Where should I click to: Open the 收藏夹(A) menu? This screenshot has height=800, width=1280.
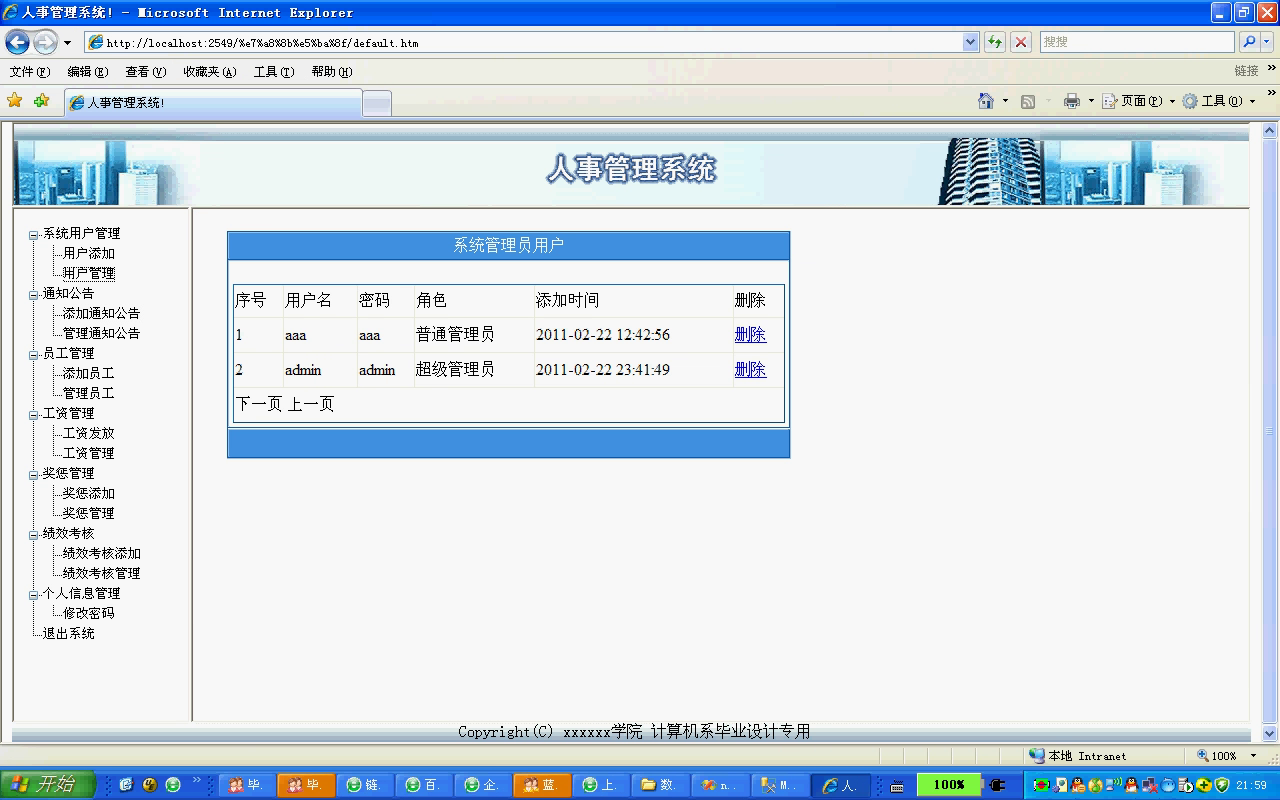point(209,72)
